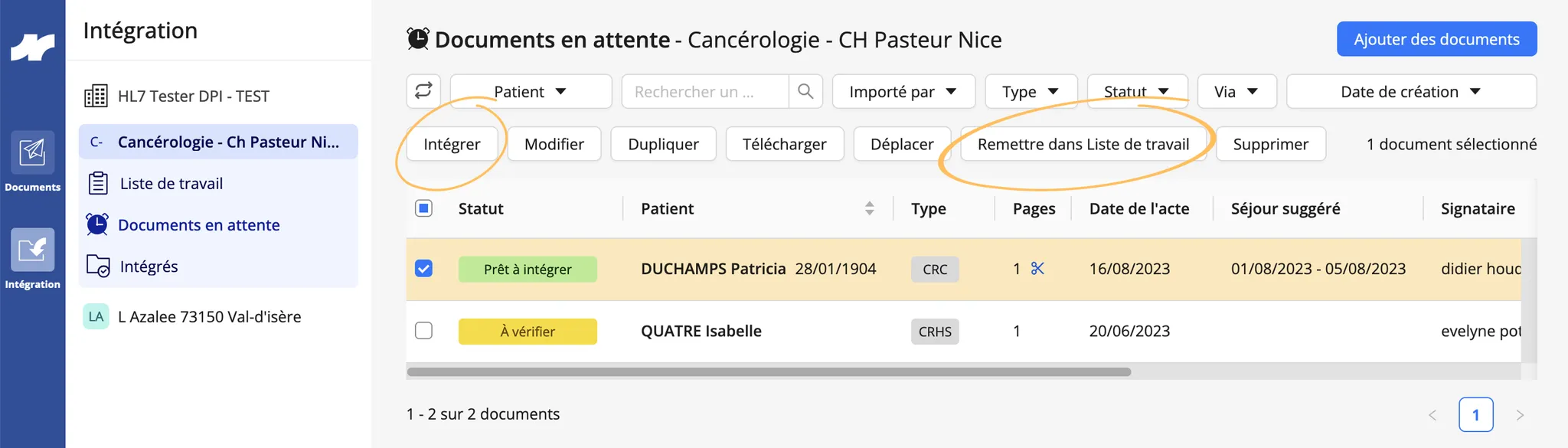Check the QUATRE Isabelle row checkbox

click(x=423, y=331)
